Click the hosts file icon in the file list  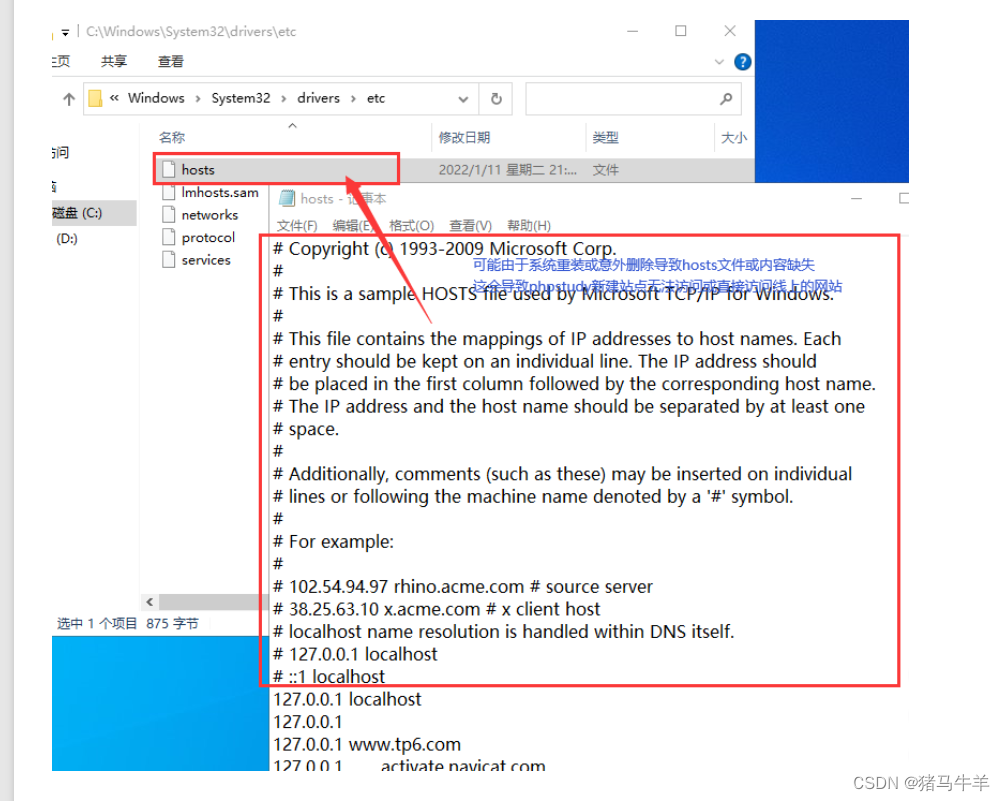point(169,169)
